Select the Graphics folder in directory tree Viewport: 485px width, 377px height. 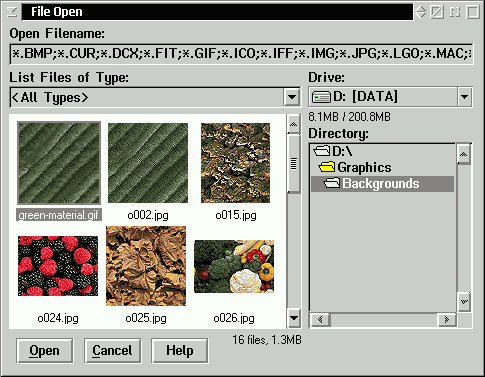pyautogui.click(x=355, y=167)
